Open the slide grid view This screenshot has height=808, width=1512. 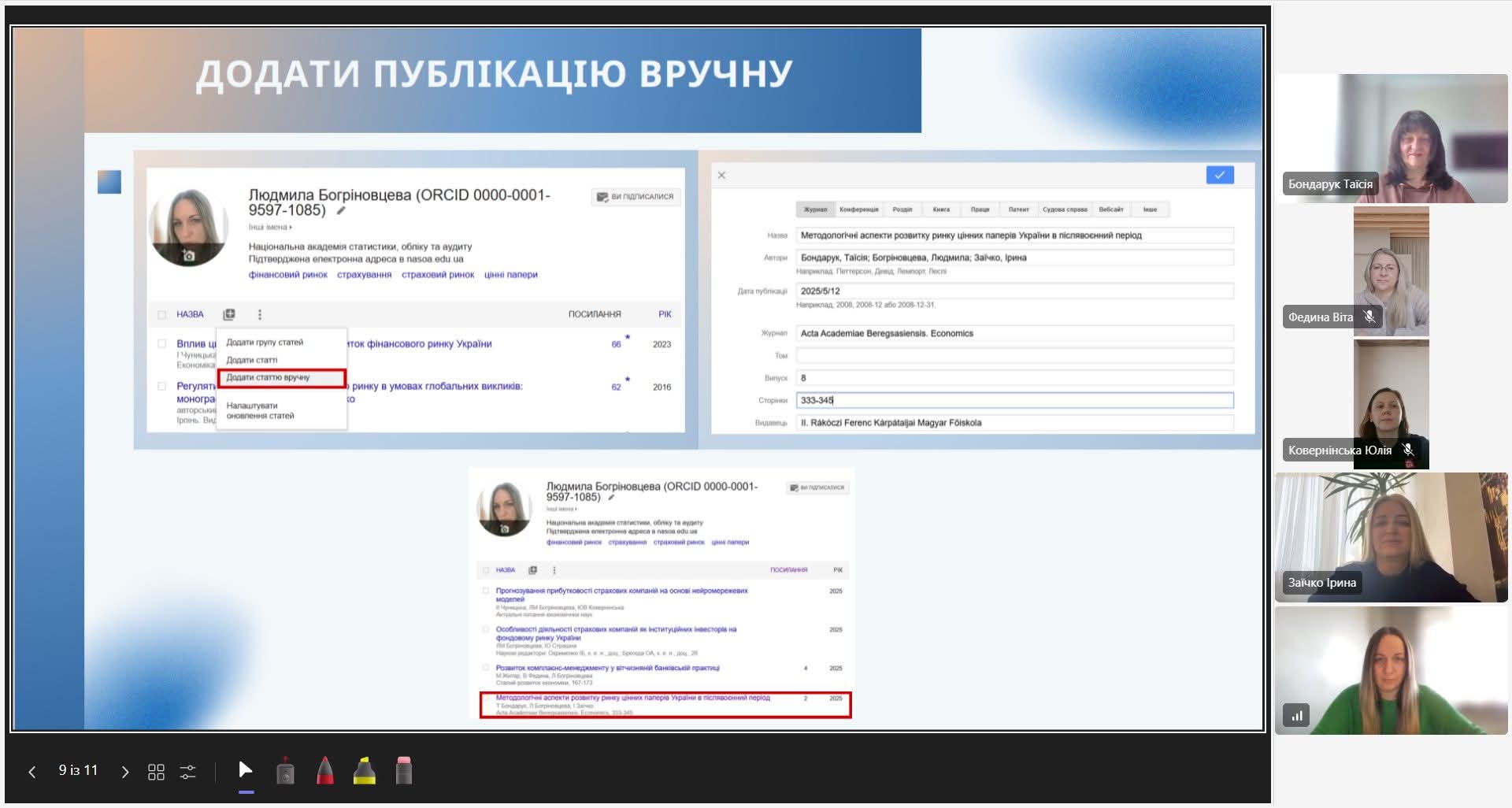[156, 772]
